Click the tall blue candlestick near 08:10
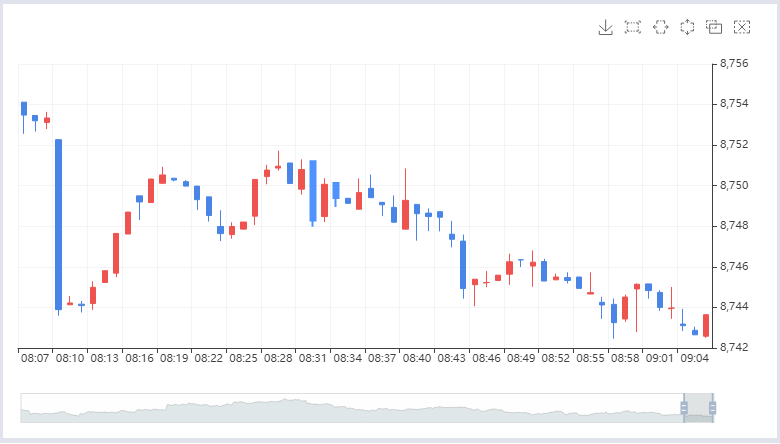The width and height of the screenshot is (780, 444). pos(58,225)
